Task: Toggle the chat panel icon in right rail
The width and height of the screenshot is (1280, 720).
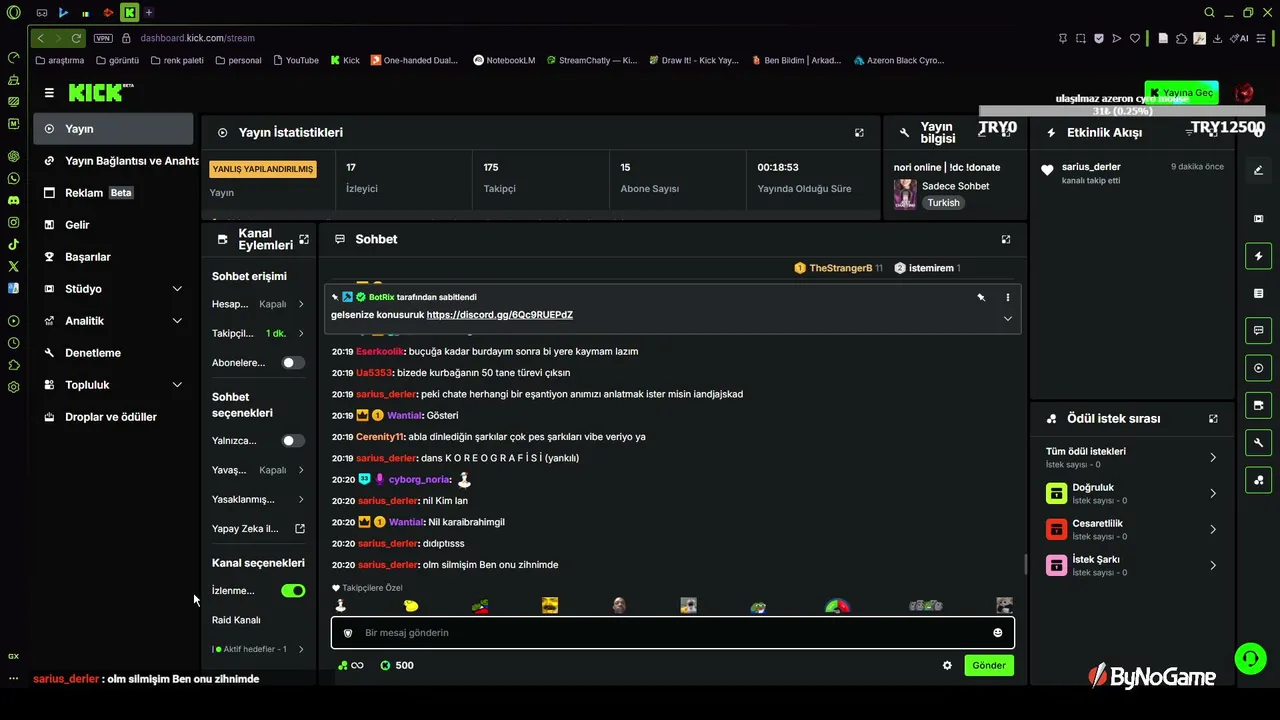Action: click(x=1259, y=330)
